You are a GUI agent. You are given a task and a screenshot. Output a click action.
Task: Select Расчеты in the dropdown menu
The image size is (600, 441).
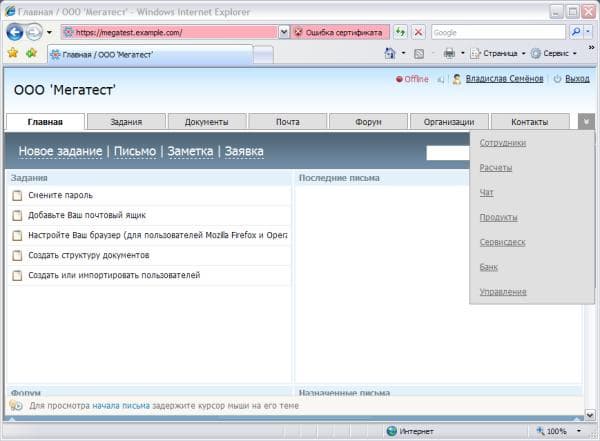tap(496, 168)
